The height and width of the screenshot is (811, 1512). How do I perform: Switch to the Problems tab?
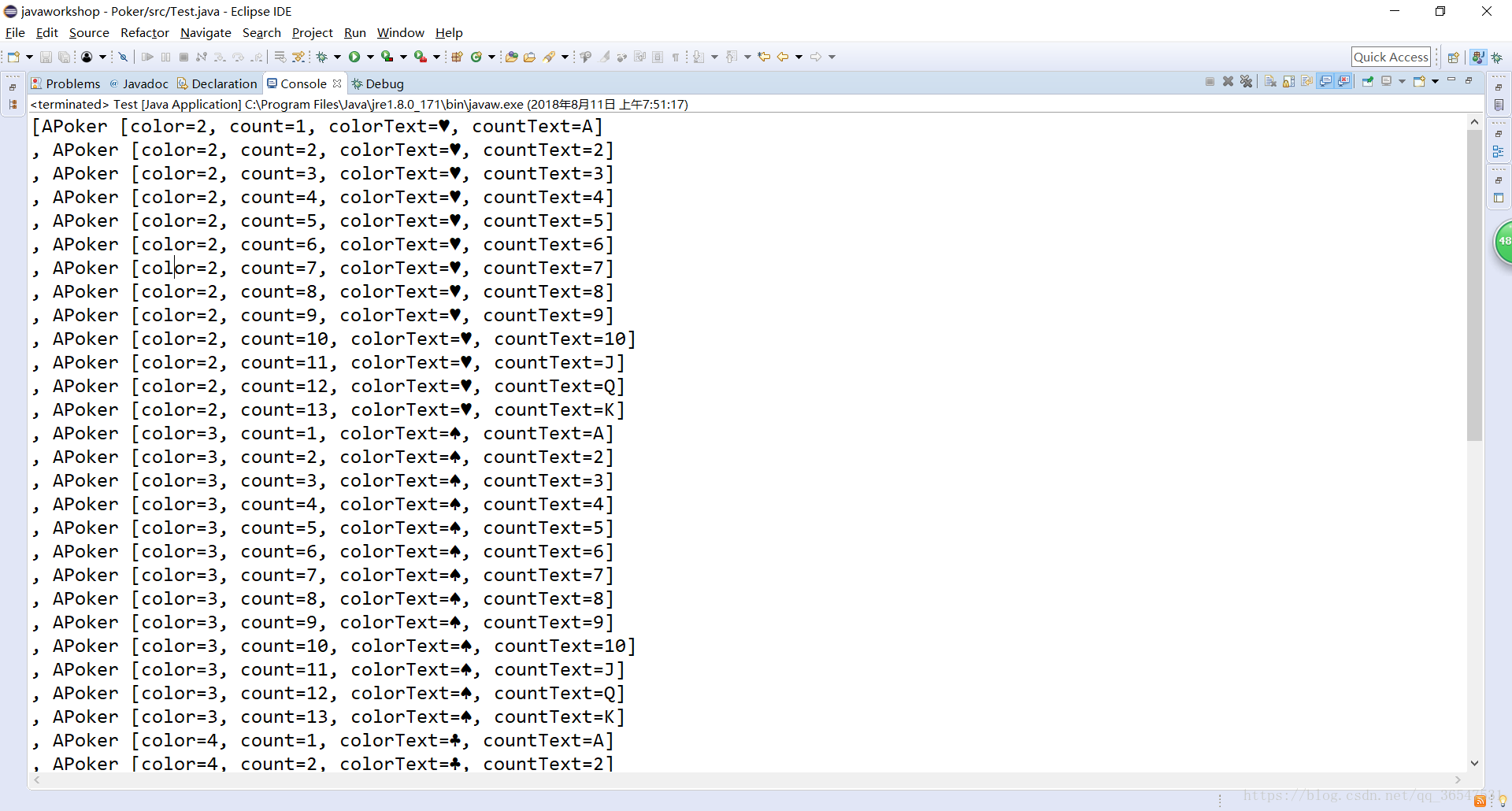(x=66, y=83)
